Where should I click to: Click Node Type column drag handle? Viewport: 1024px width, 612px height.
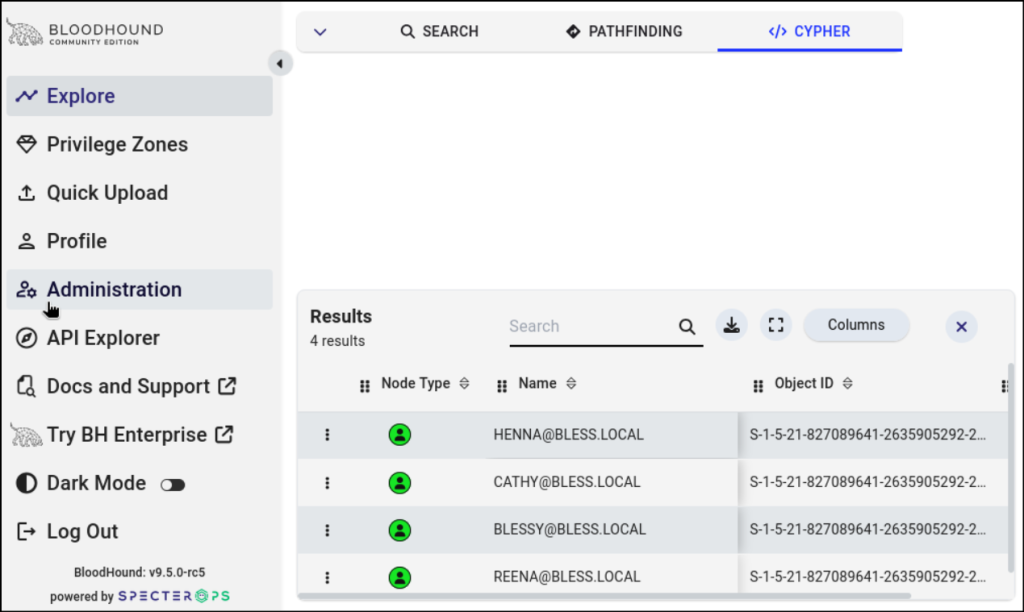coord(365,386)
